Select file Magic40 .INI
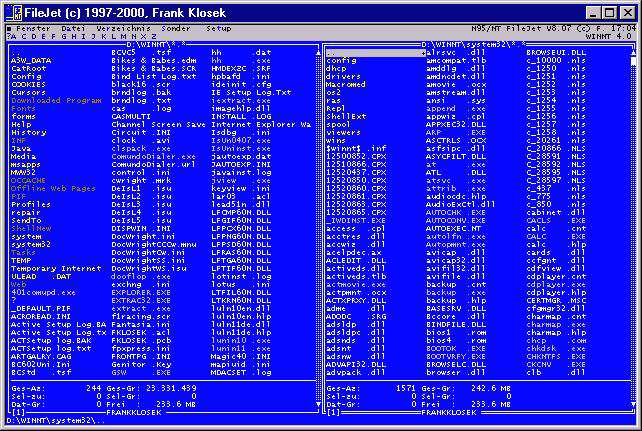Screen dimensions: 642x431 pos(241,357)
